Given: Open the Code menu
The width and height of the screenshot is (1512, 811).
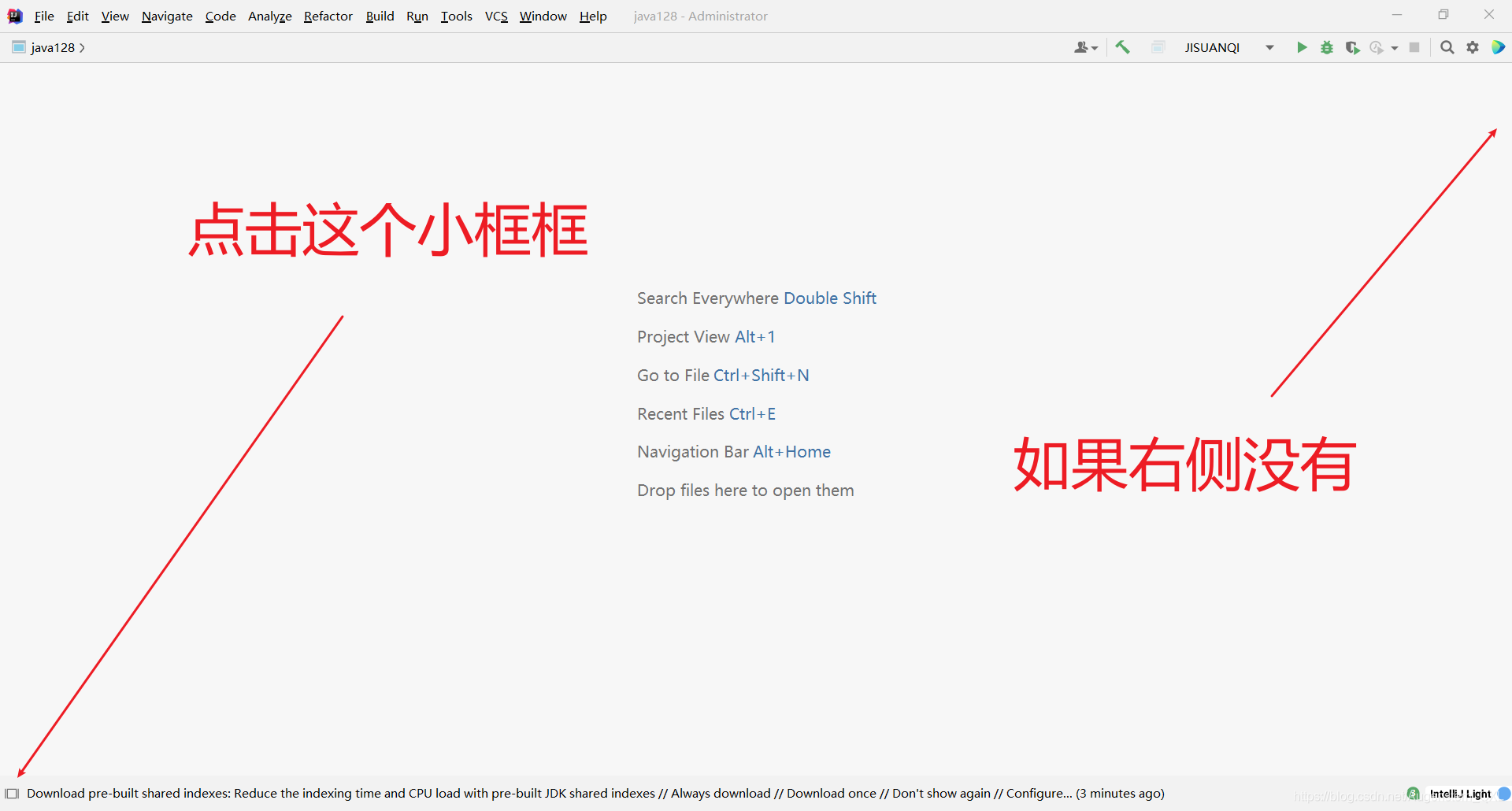Looking at the screenshot, I should pyautogui.click(x=220, y=16).
